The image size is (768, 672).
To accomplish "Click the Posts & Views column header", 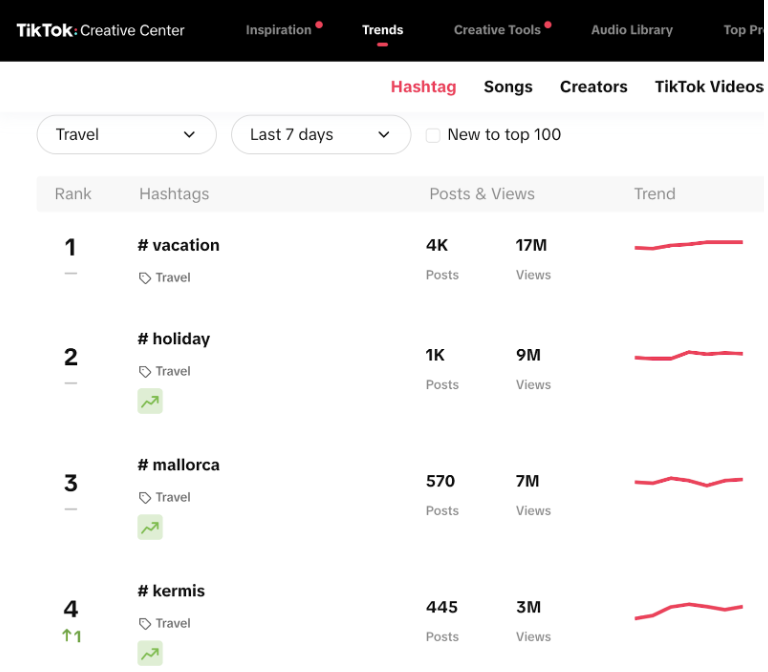I will click(482, 194).
